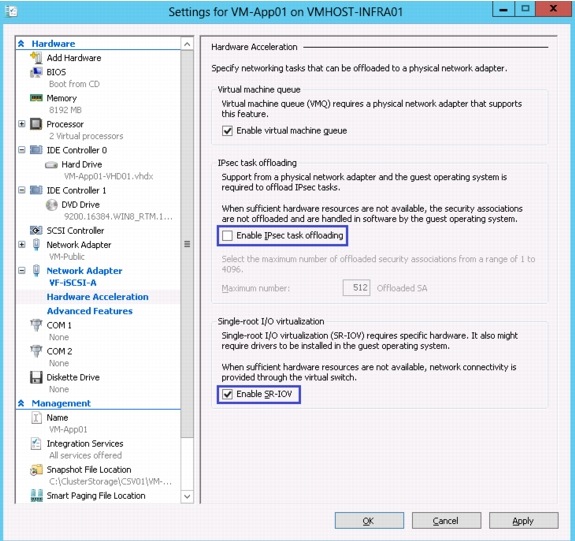Click the VM-App01-VHD01.vhdx text
The height and width of the screenshot is (541, 575).
click(x=109, y=176)
